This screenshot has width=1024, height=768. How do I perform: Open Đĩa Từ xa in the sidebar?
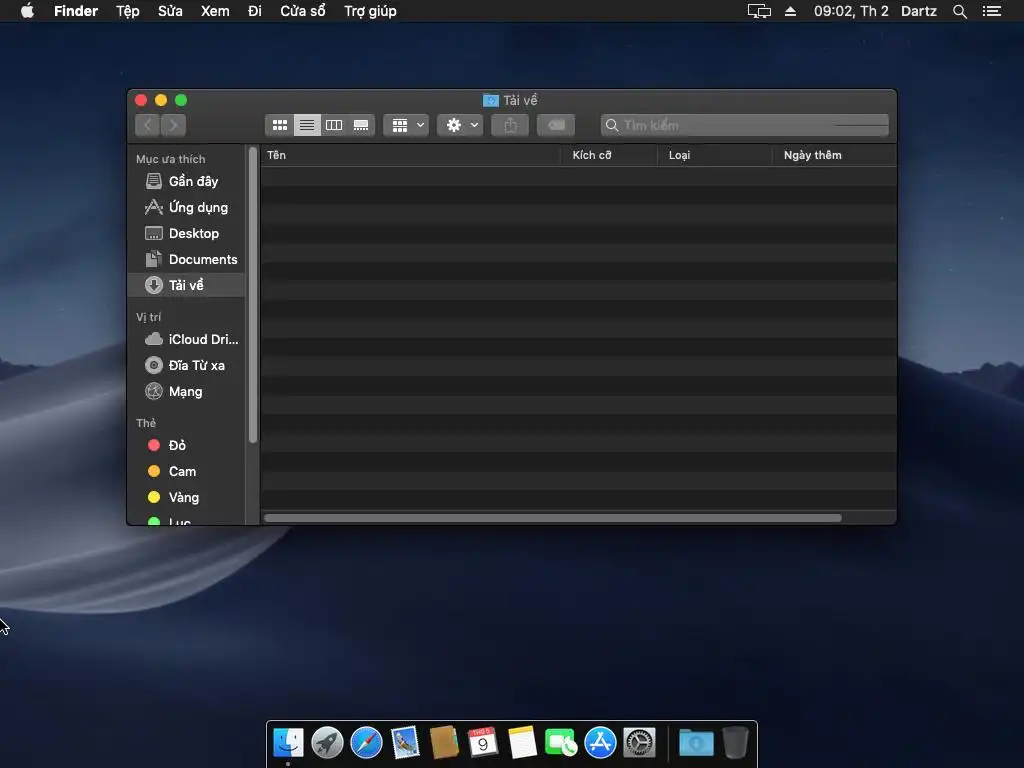click(x=187, y=365)
